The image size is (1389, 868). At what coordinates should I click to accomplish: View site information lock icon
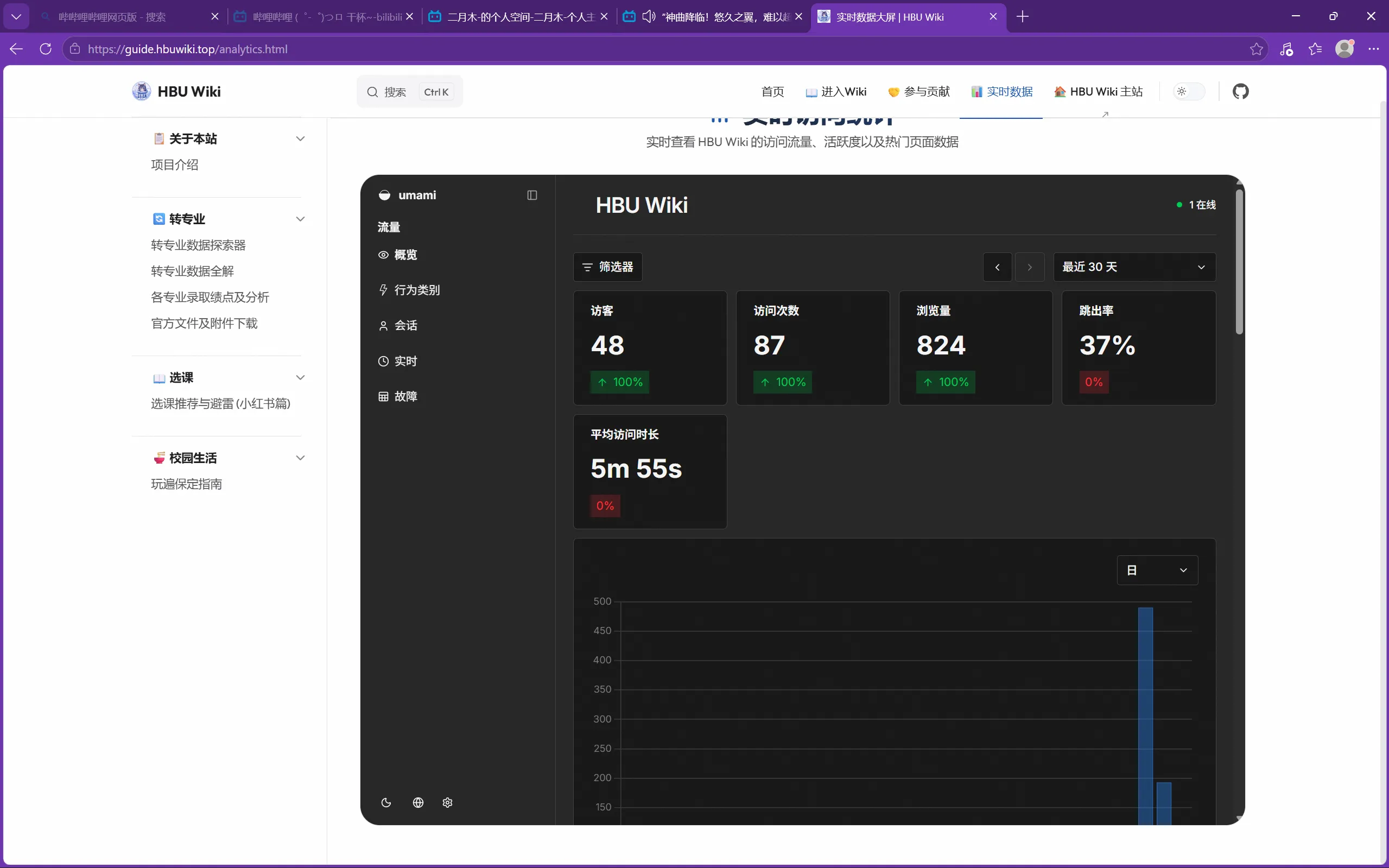click(x=74, y=49)
